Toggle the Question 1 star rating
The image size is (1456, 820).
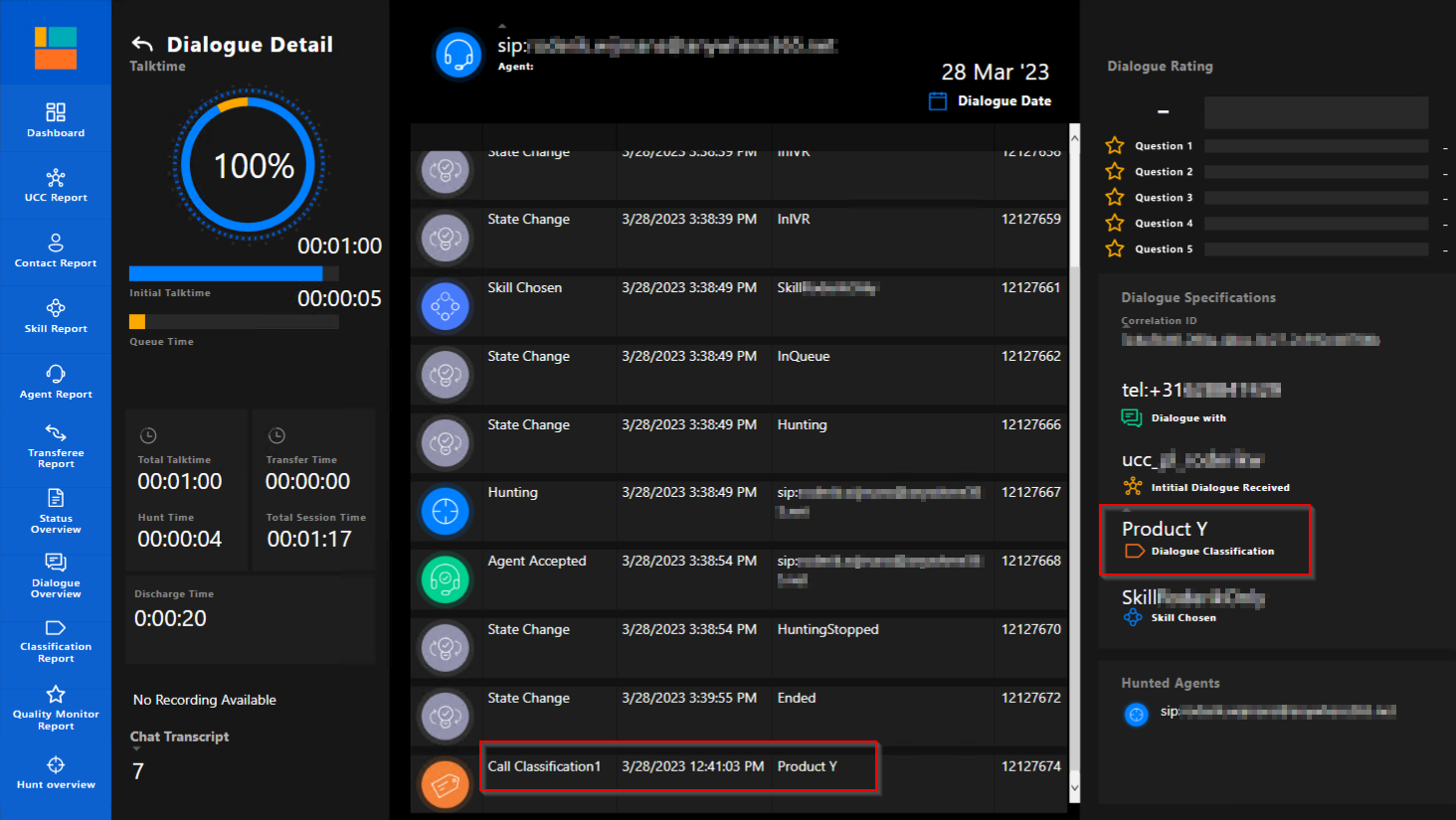click(1115, 146)
